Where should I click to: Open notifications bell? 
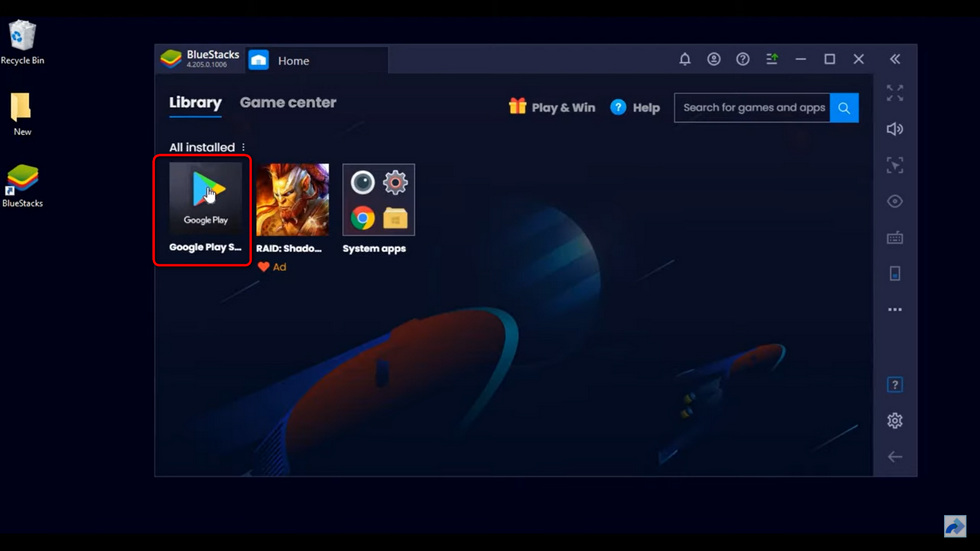[685, 59]
